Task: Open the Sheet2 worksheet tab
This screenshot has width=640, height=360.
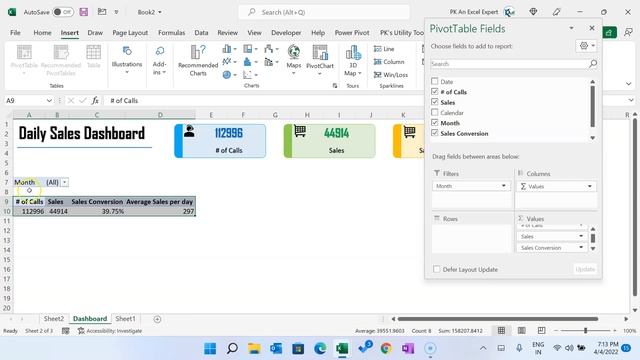Action: click(53, 319)
